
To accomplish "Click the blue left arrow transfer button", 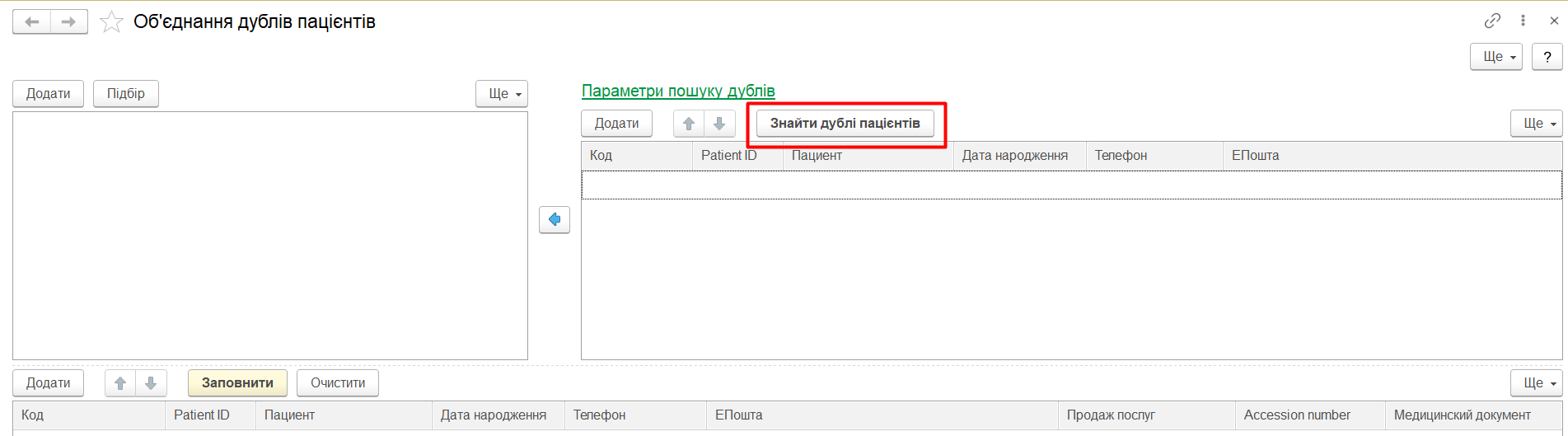I will pyautogui.click(x=555, y=219).
